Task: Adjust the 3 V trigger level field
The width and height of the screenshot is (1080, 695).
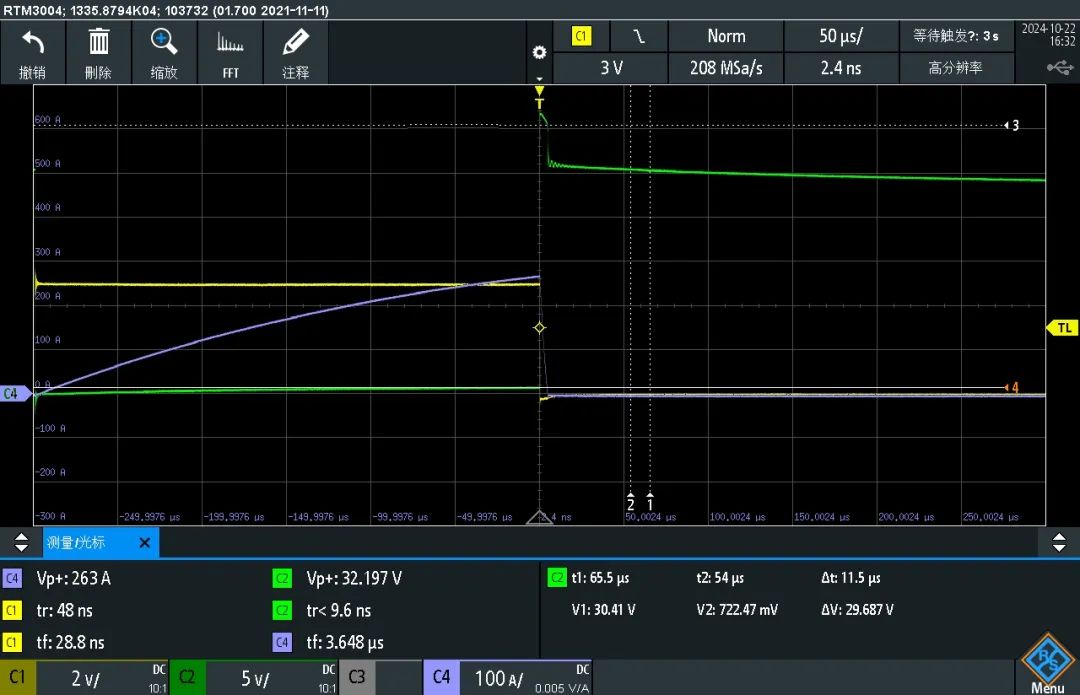Action: [x=611, y=68]
